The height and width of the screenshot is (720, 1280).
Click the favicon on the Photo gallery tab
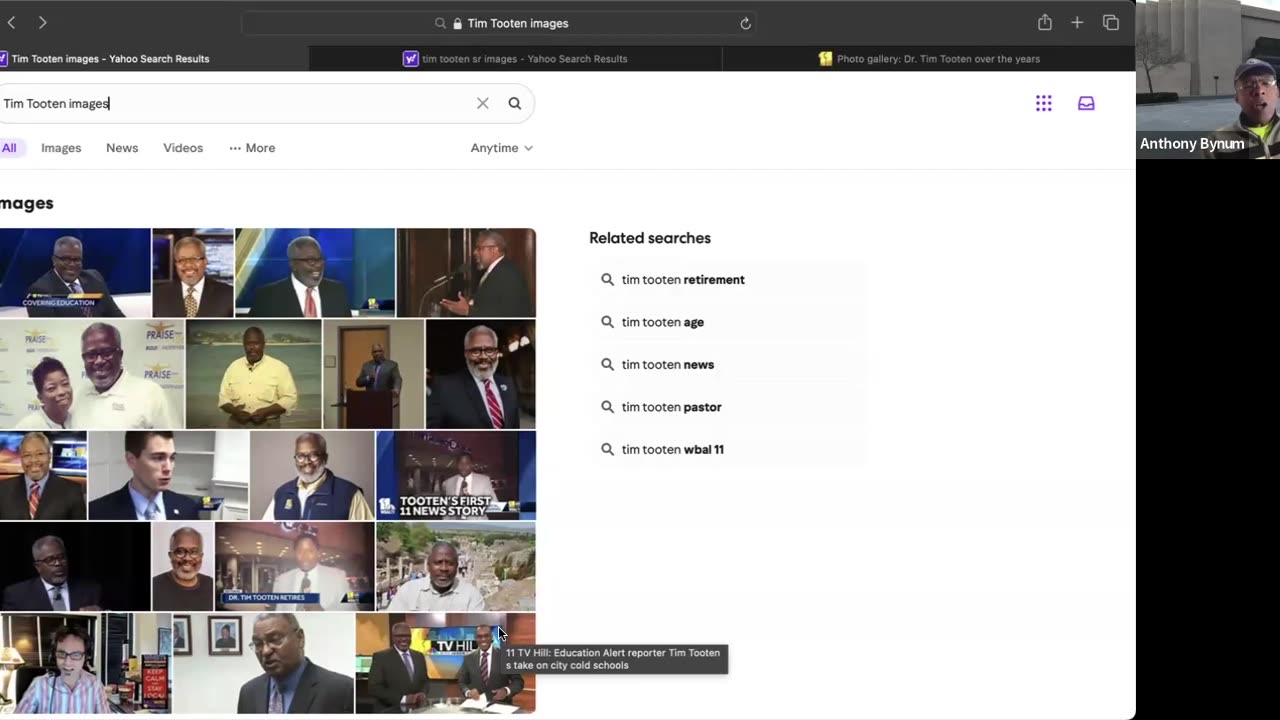tap(825, 59)
